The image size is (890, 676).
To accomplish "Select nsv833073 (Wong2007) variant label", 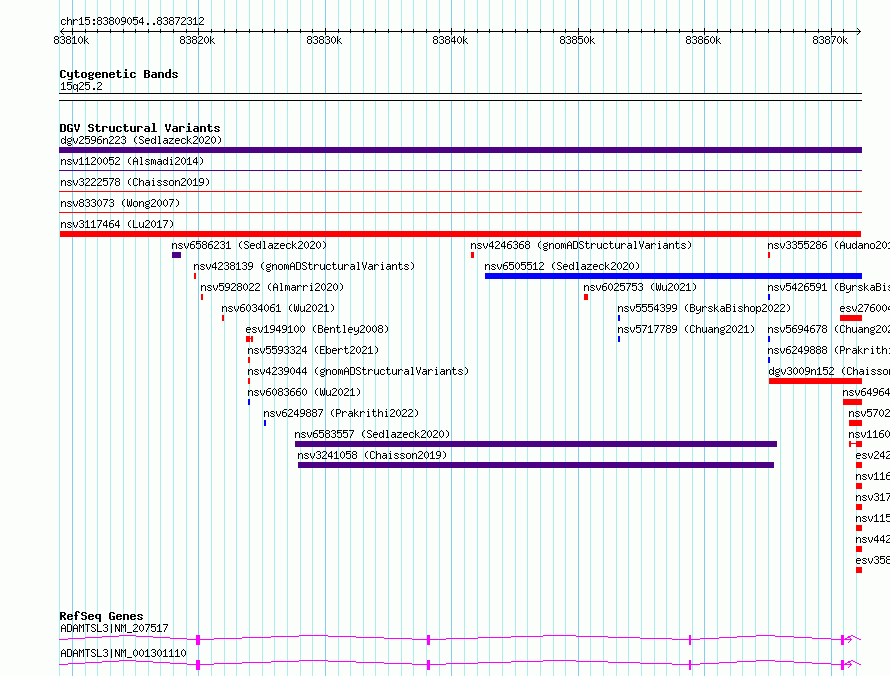I will (120, 203).
